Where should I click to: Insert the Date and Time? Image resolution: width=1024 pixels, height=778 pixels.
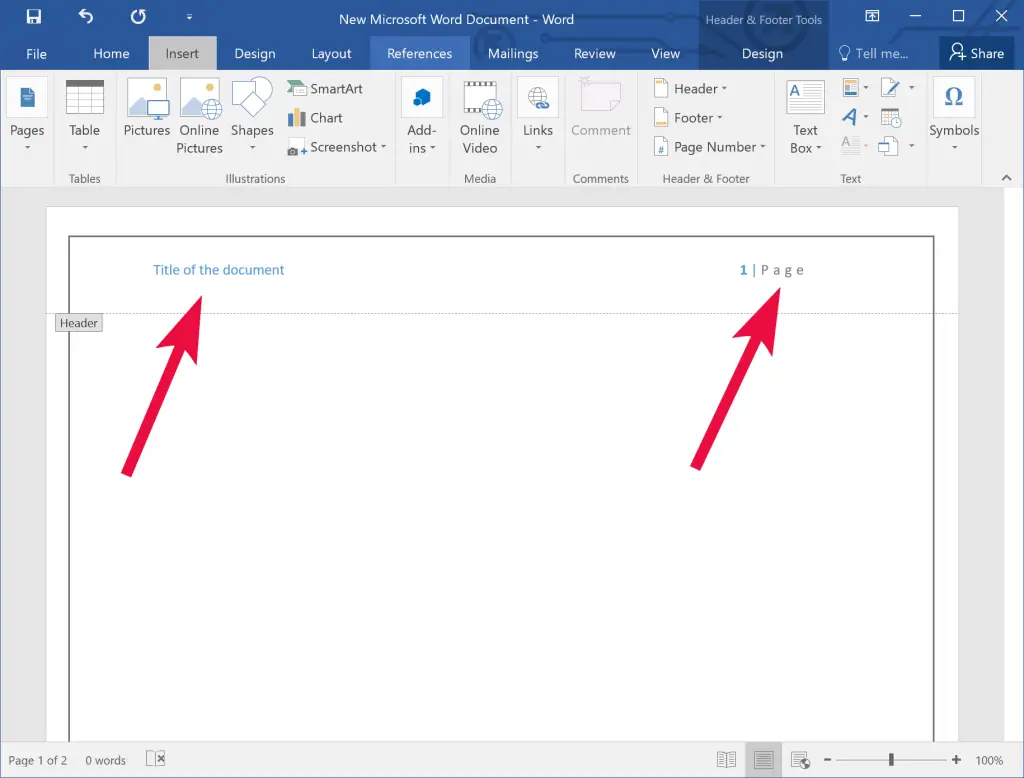890,117
